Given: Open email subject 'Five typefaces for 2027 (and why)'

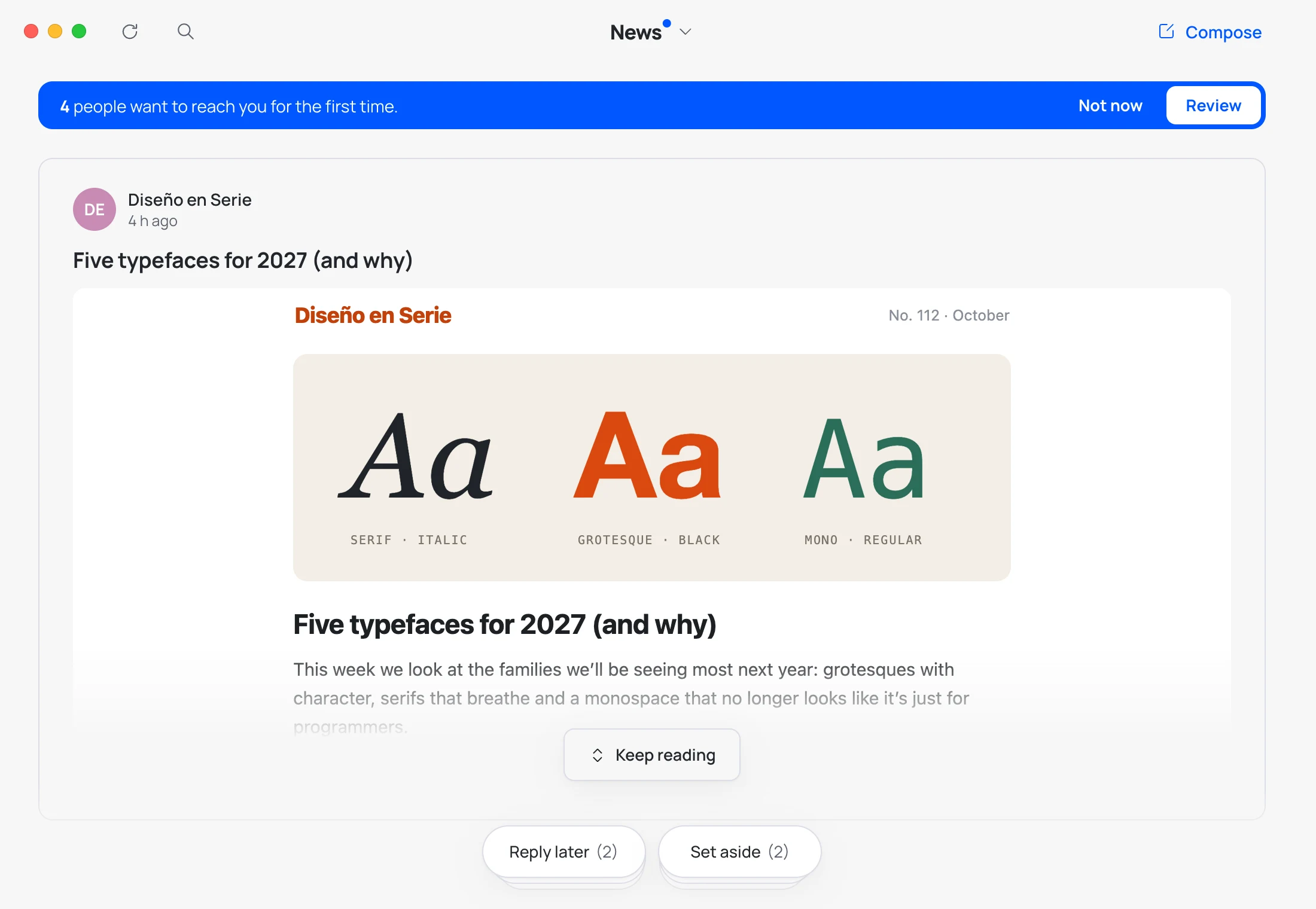Looking at the screenshot, I should [x=243, y=261].
